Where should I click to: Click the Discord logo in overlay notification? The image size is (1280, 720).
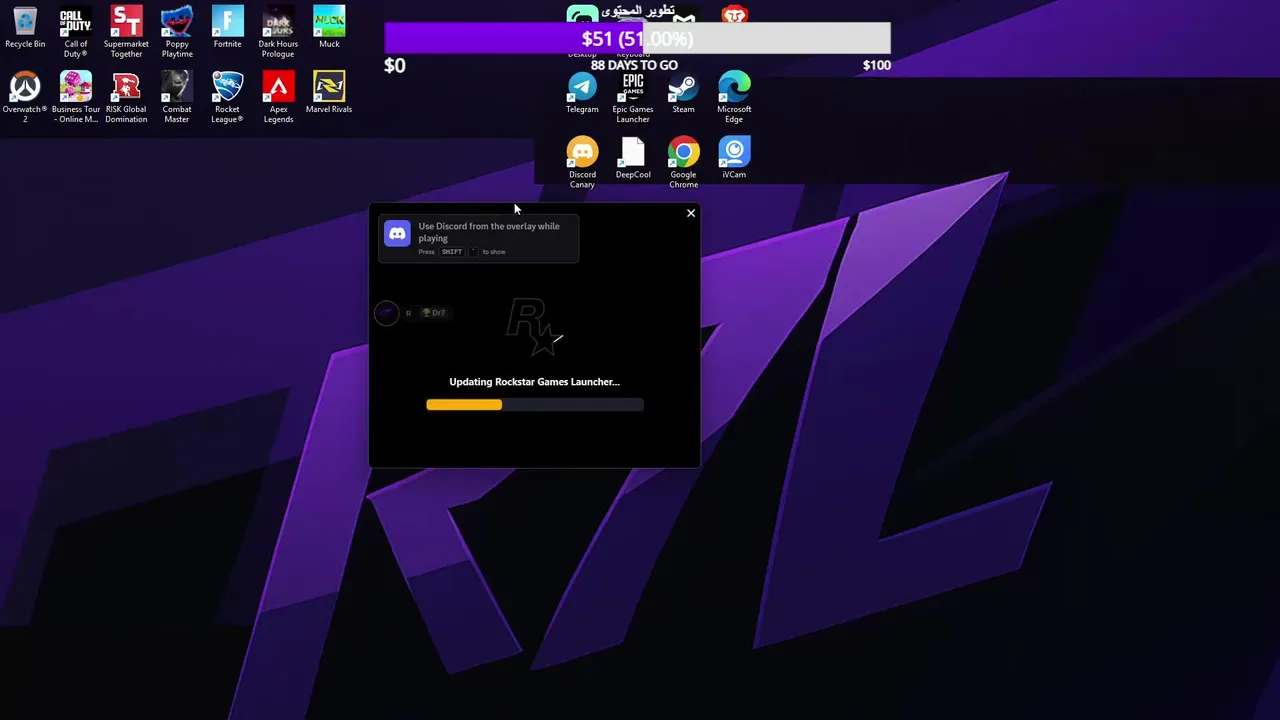[x=397, y=234]
